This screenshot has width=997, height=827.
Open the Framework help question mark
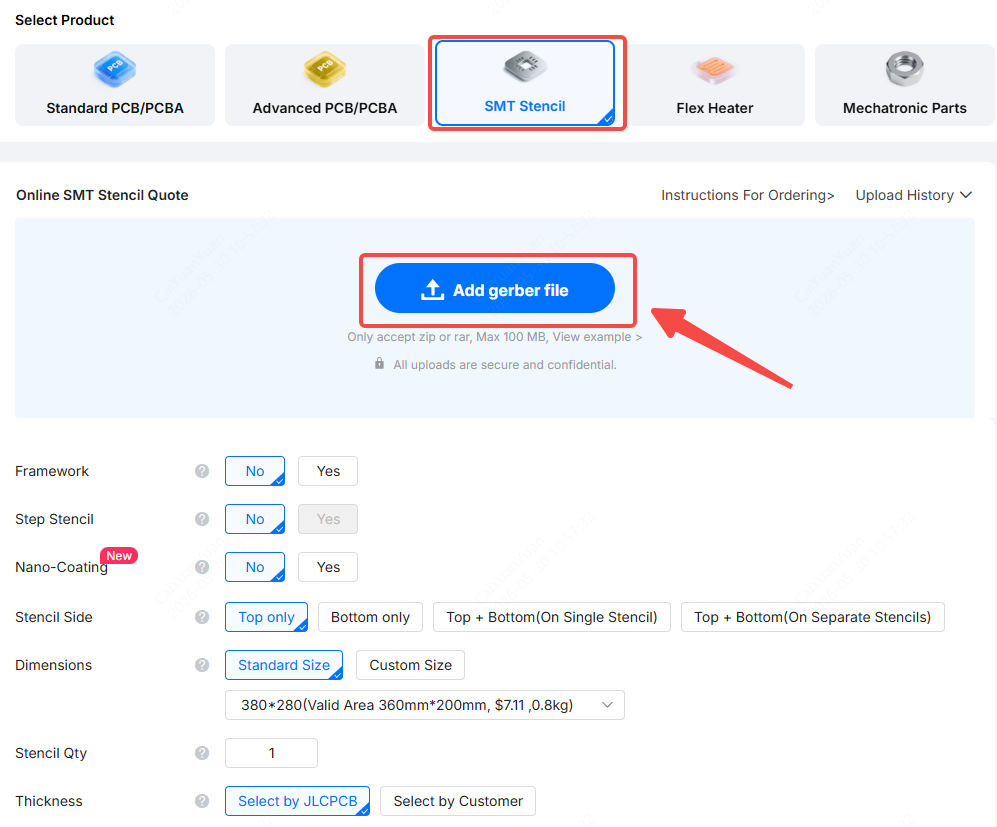tap(202, 471)
